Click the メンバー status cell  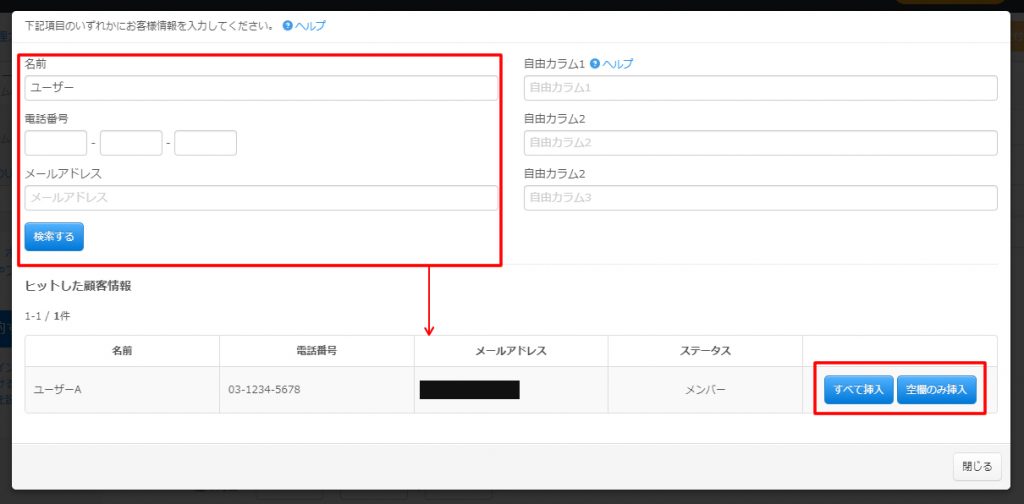click(x=705, y=390)
